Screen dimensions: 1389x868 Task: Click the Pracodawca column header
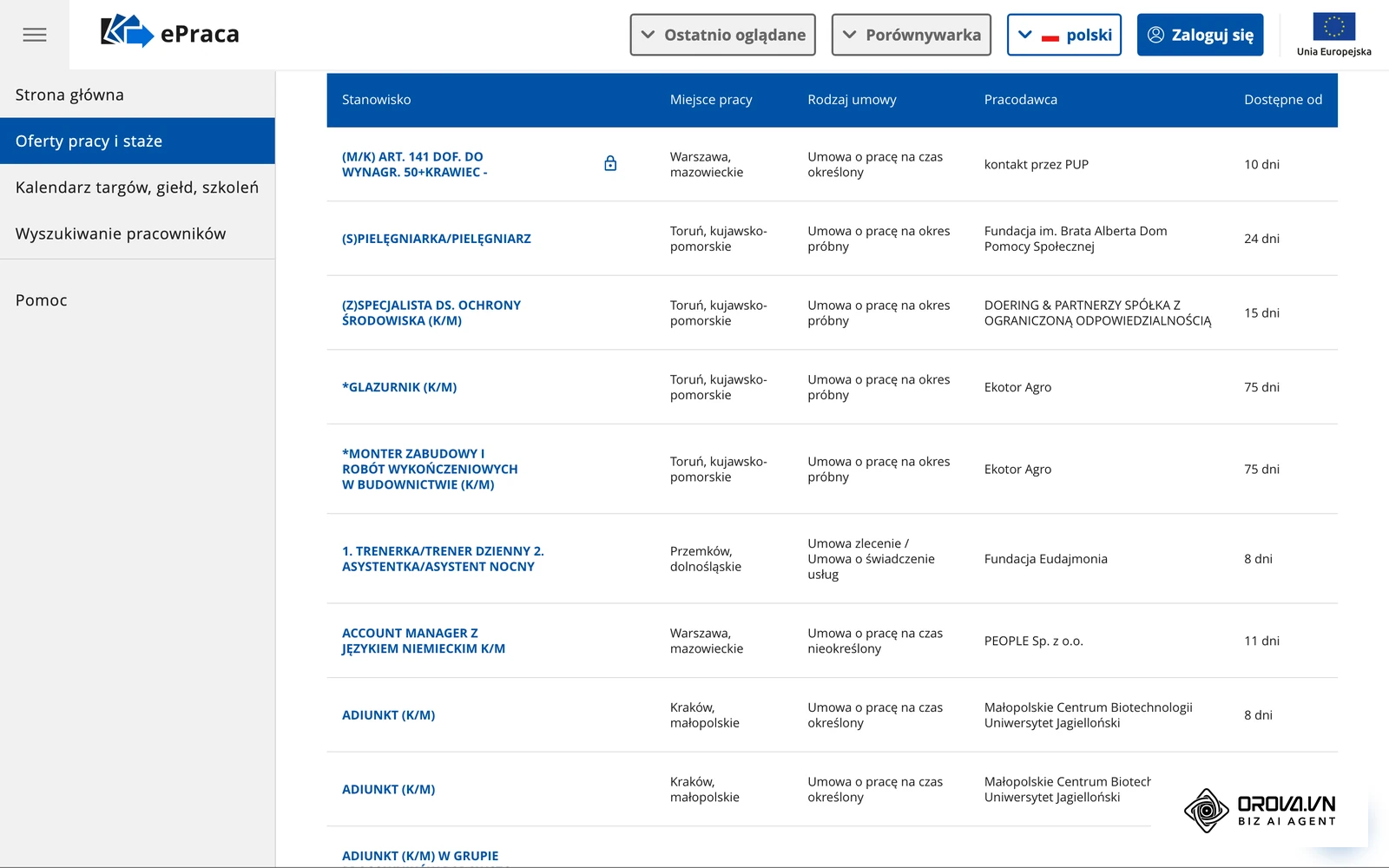pos(1021,100)
